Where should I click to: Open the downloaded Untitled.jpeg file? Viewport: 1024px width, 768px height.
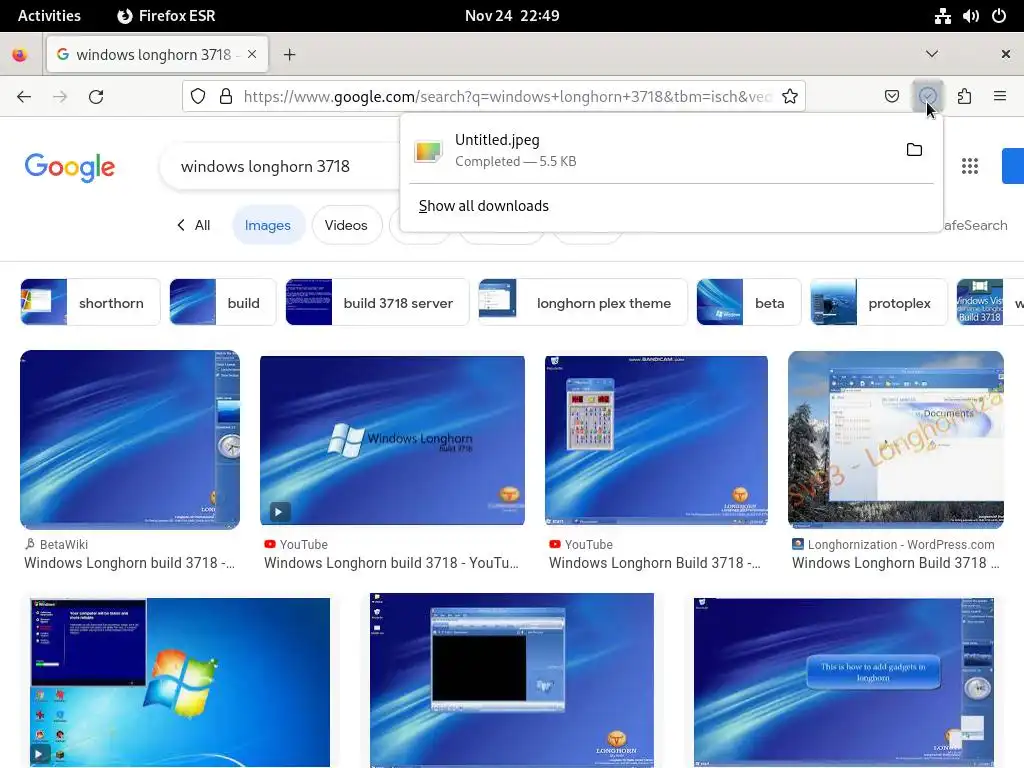coord(653,150)
